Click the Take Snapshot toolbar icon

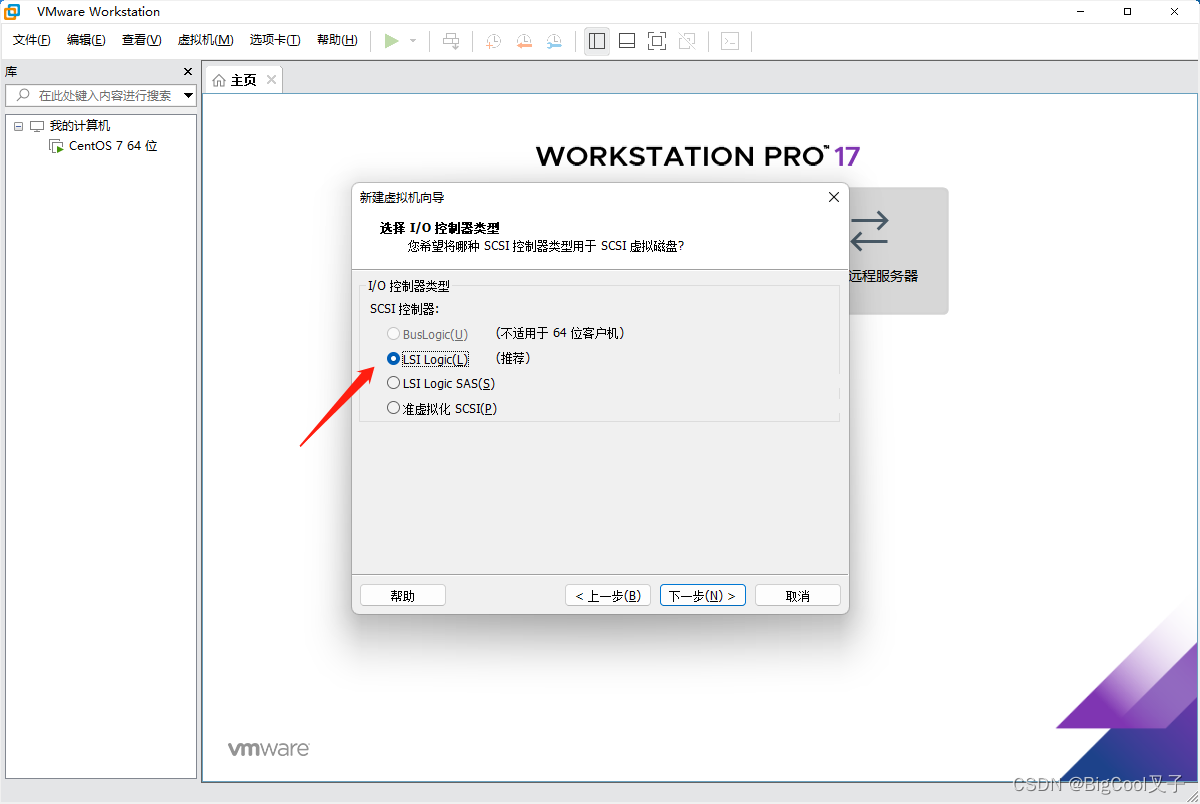[x=494, y=41]
